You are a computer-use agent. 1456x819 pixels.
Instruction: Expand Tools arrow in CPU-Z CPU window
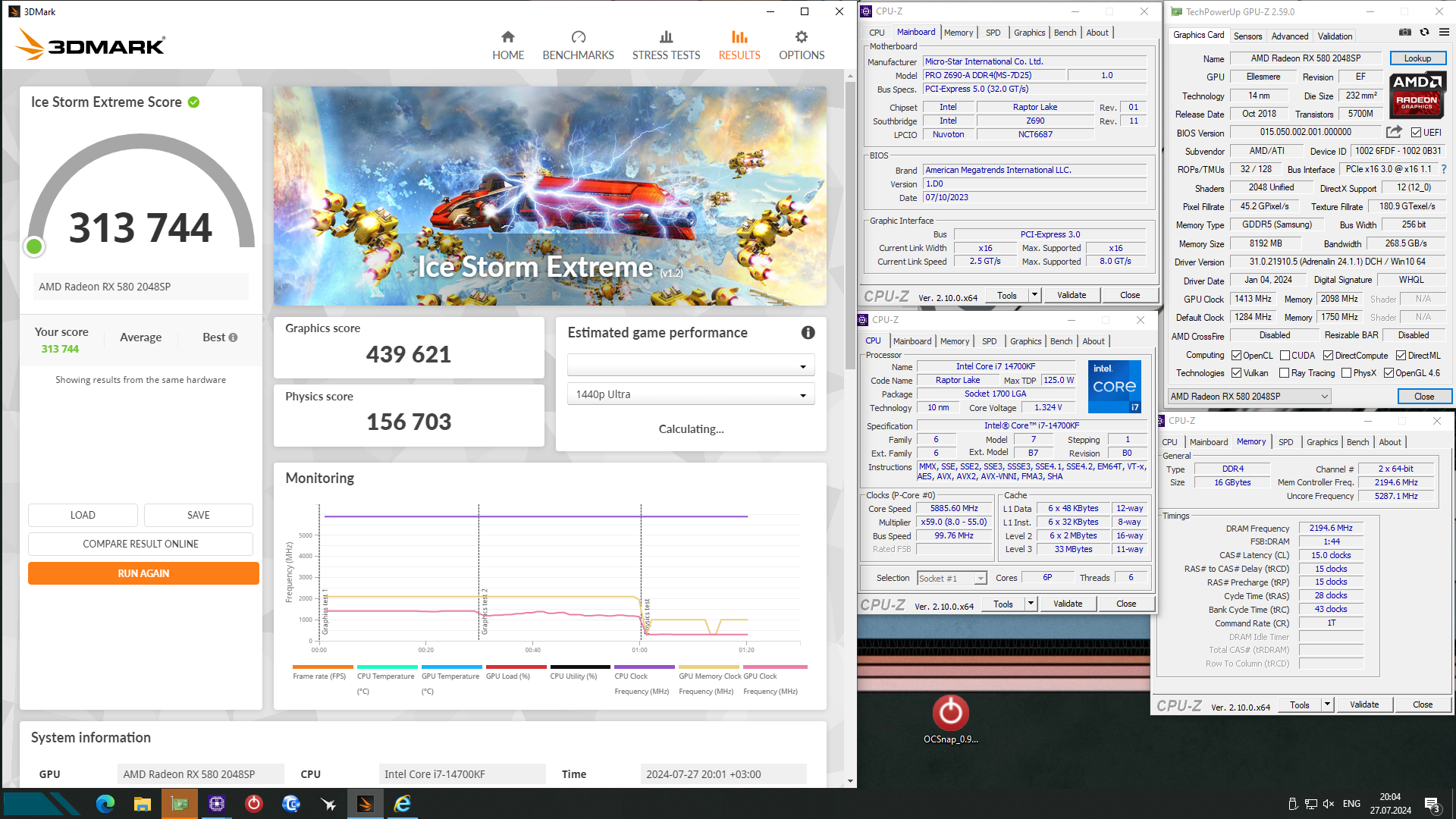[x=1031, y=604]
